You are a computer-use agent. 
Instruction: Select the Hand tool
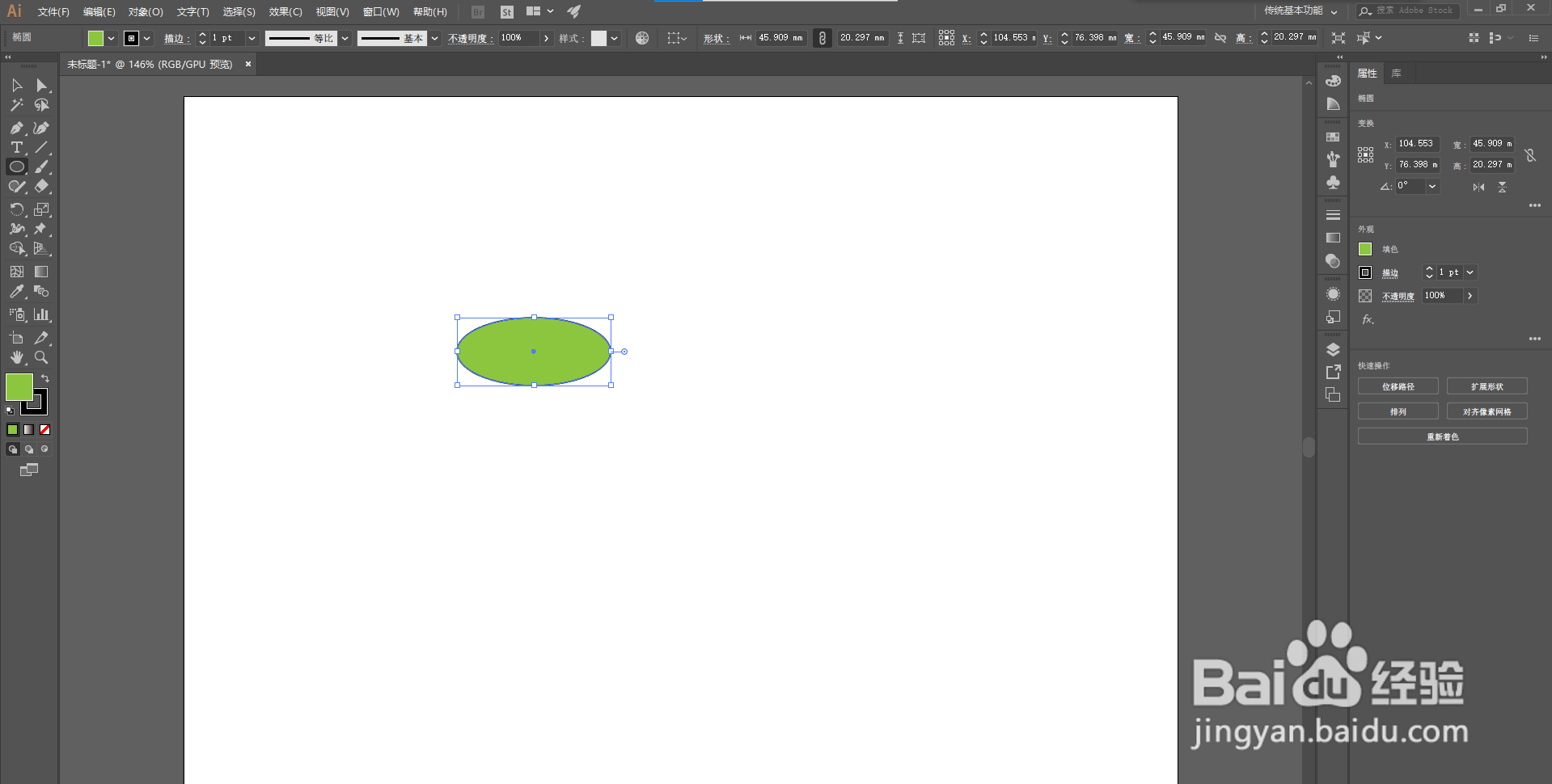(x=17, y=357)
